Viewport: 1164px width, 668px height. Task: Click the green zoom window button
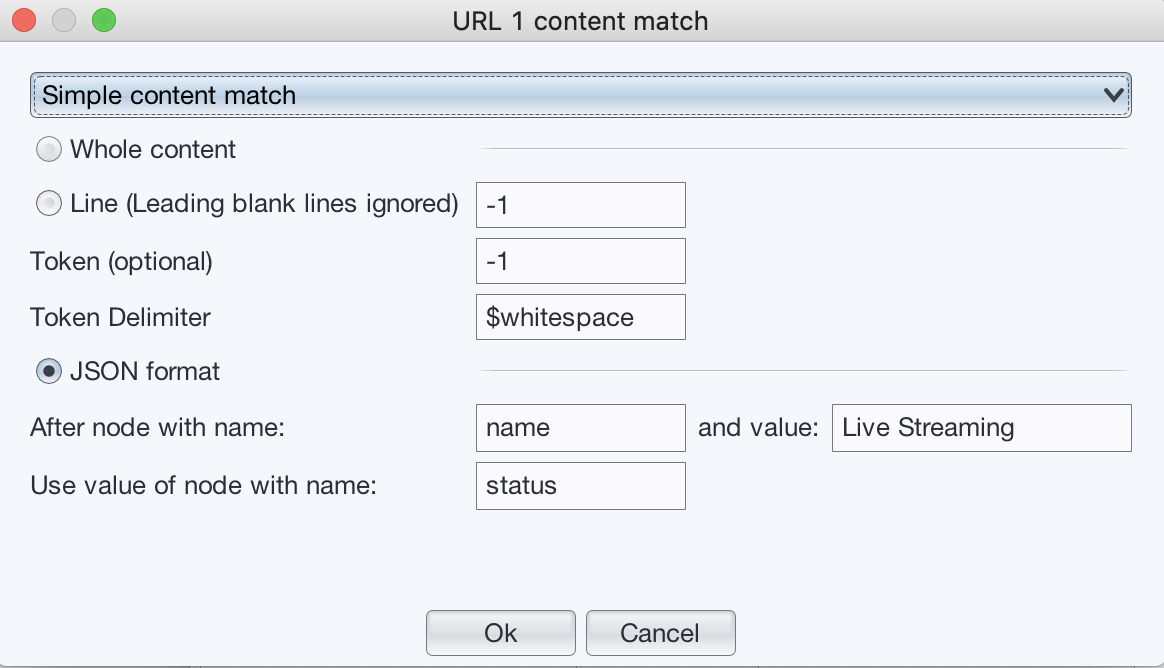point(103,20)
